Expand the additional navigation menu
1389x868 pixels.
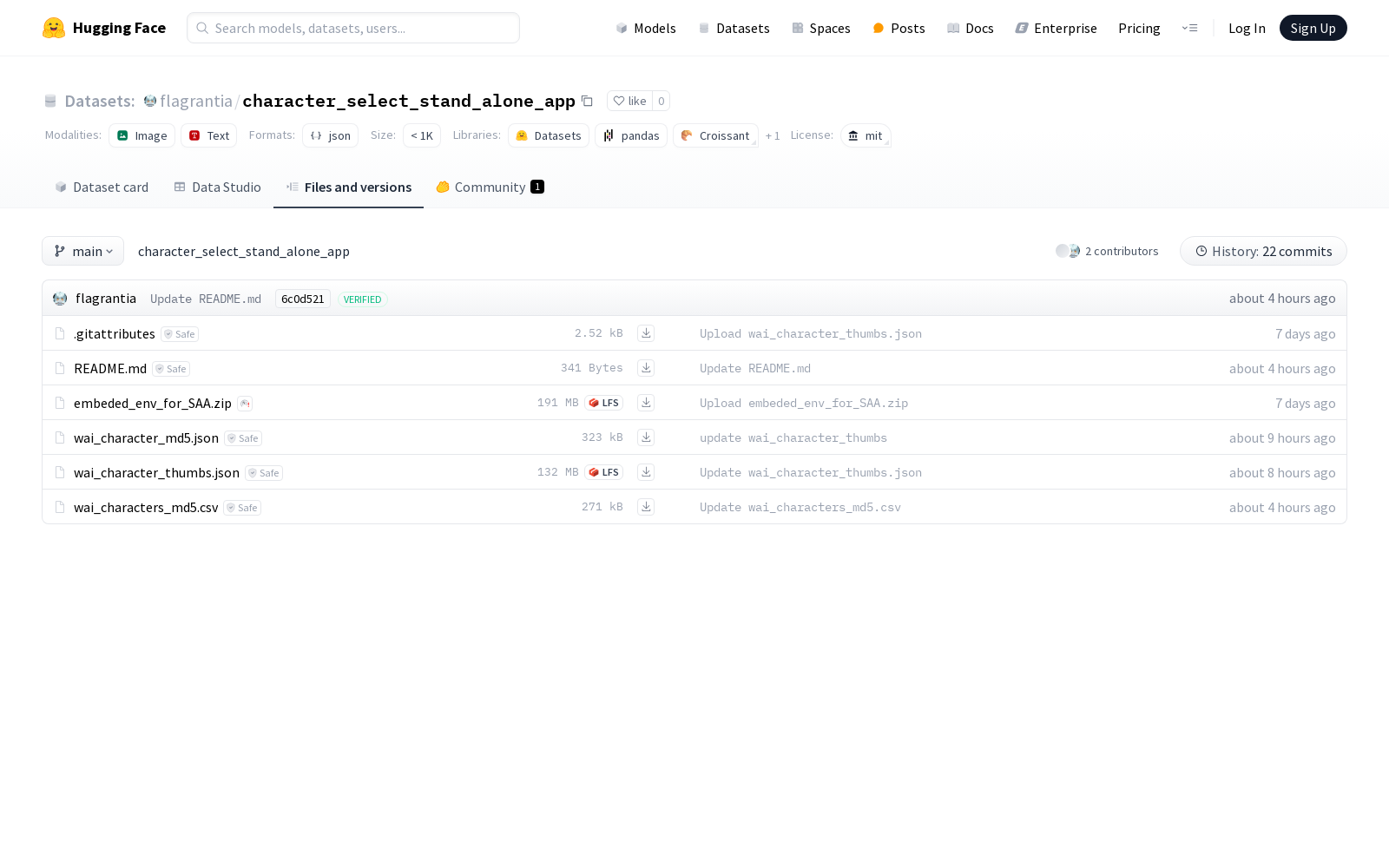[x=1189, y=28]
